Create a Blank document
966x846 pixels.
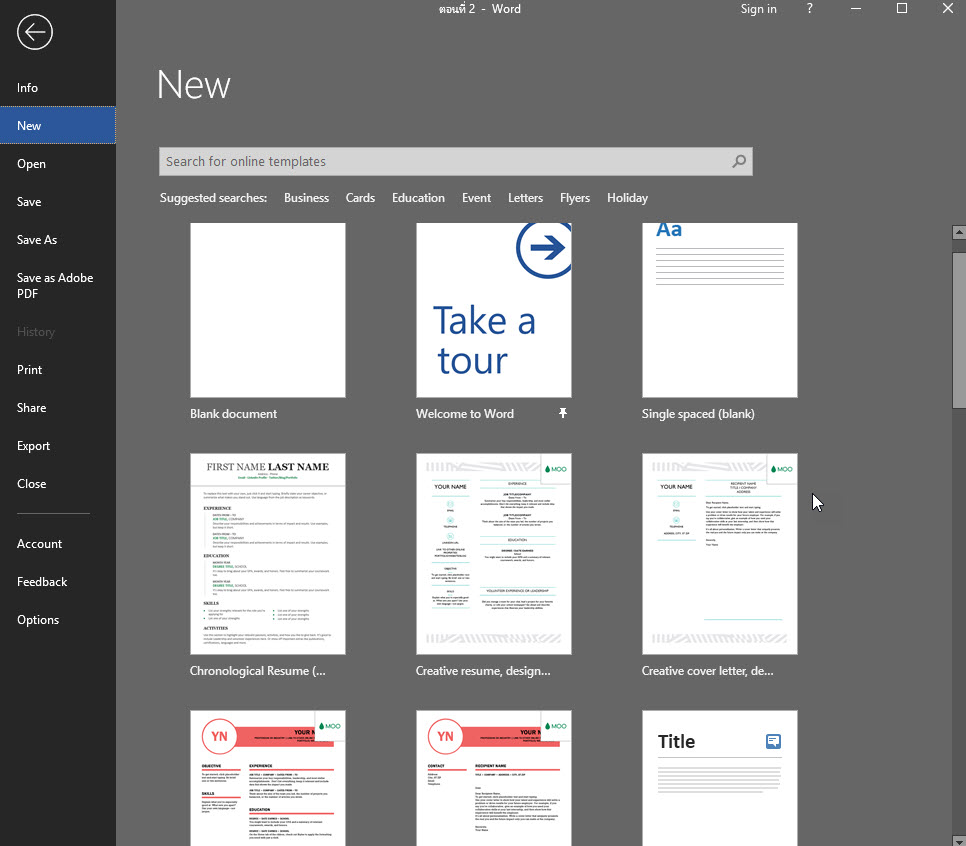[268, 310]
